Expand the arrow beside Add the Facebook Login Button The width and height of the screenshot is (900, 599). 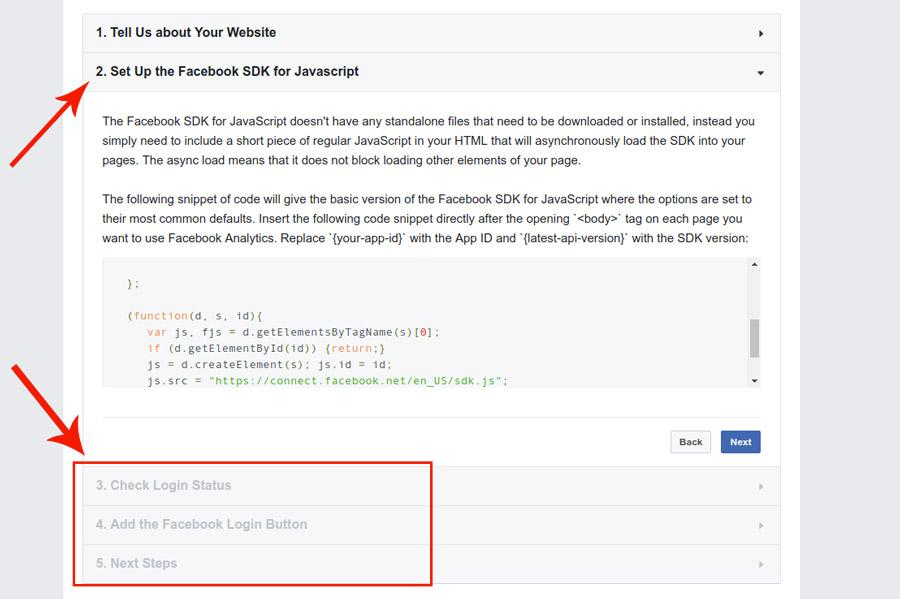tap(761, 526)
